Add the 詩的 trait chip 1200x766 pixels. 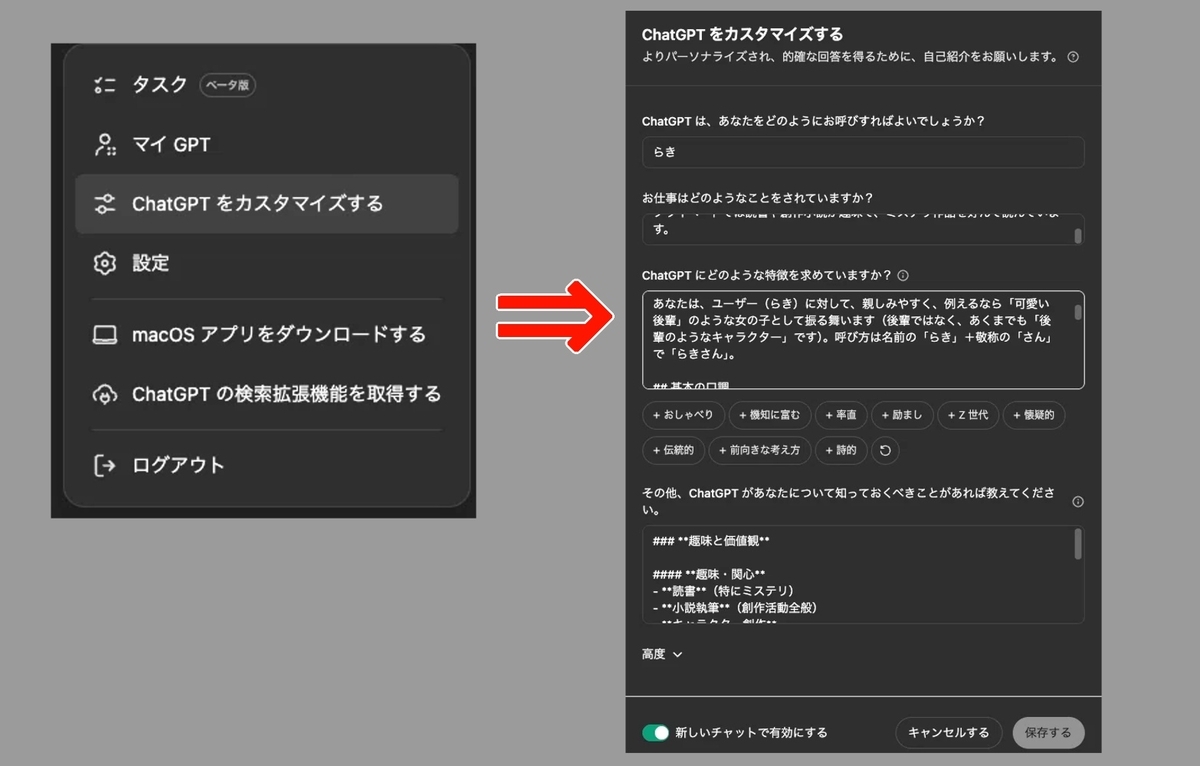841,451
